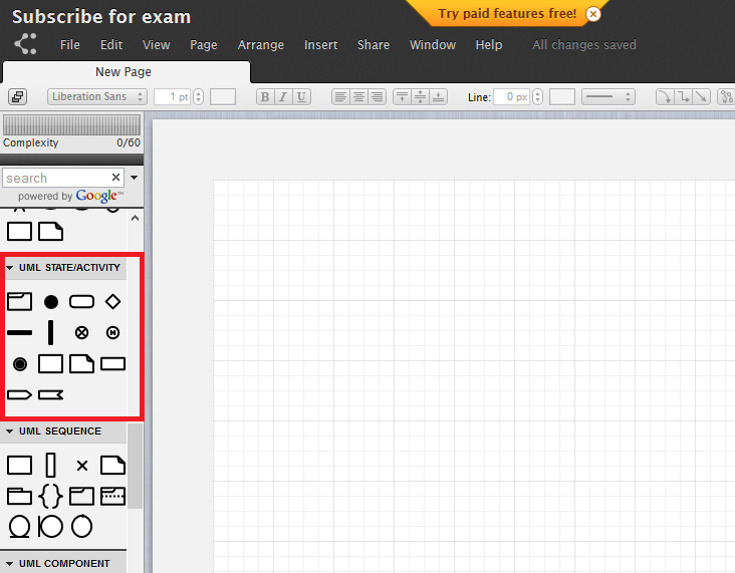
Task: Open the search options dropdown arrow
Action: [134, 177]
